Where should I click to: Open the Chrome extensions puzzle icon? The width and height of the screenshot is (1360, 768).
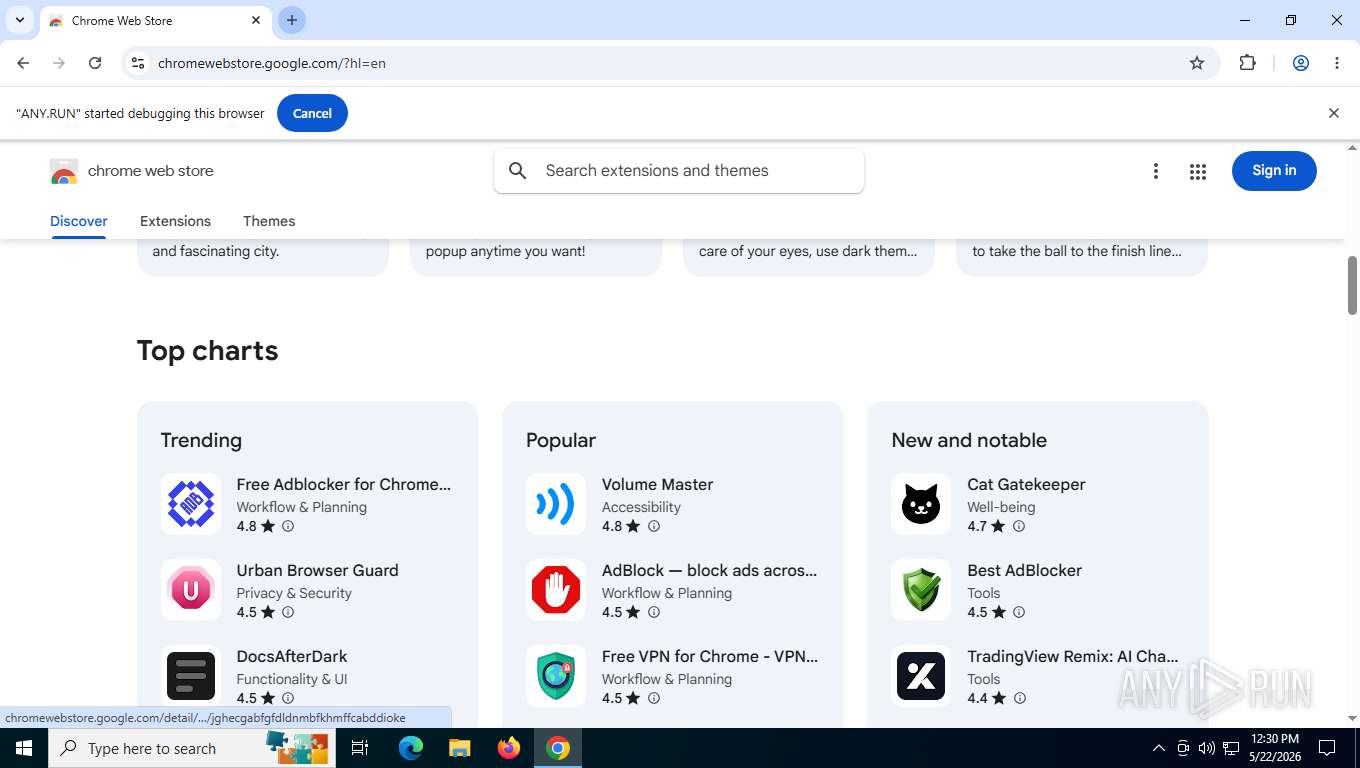1247,63
